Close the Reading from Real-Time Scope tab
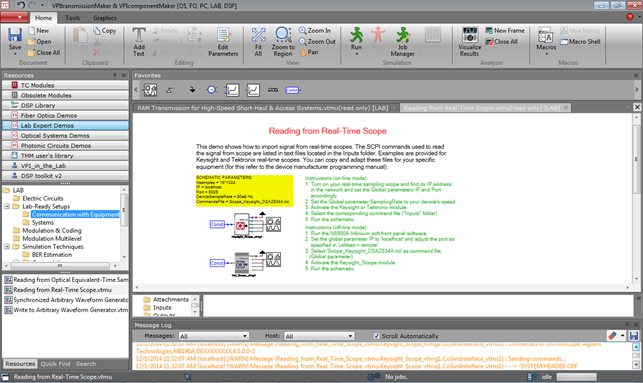The image size is (643, 383). [x=566, y=108]
